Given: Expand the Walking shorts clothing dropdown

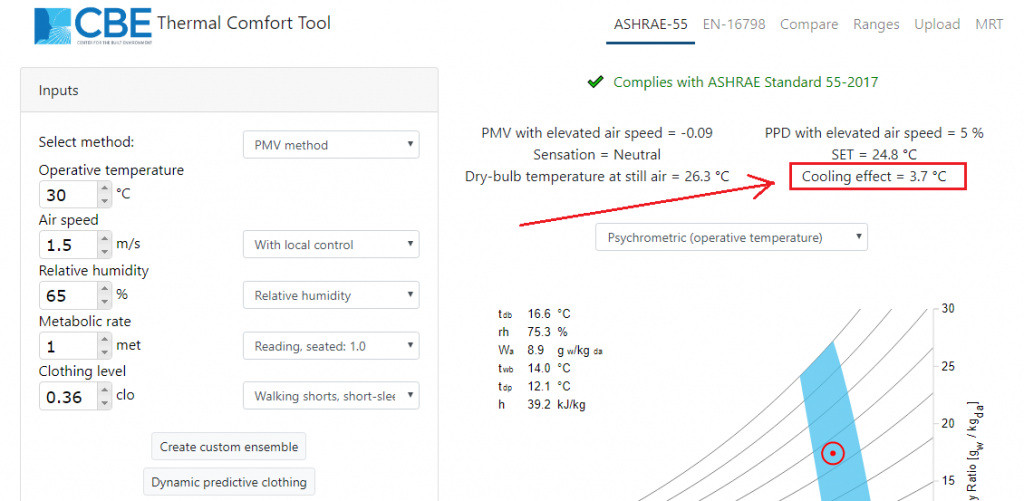Looking at the screenshot, I should pyautogui.click(x=331, y=396).
